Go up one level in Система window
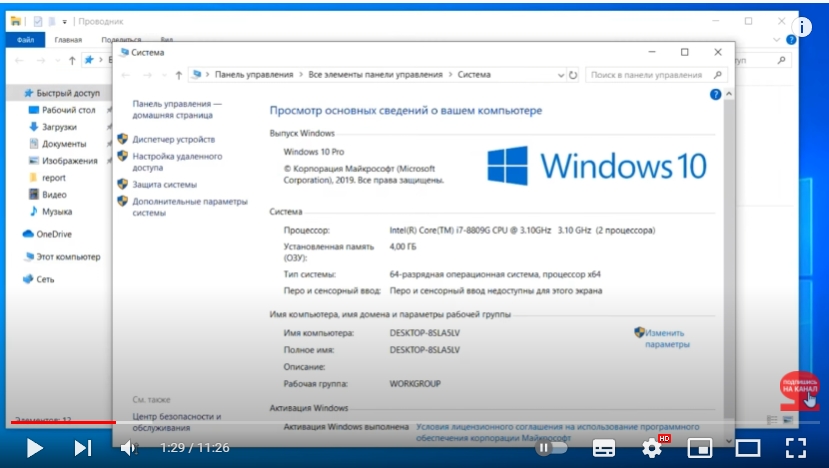The image size is (829, 468). click(179, 76)
